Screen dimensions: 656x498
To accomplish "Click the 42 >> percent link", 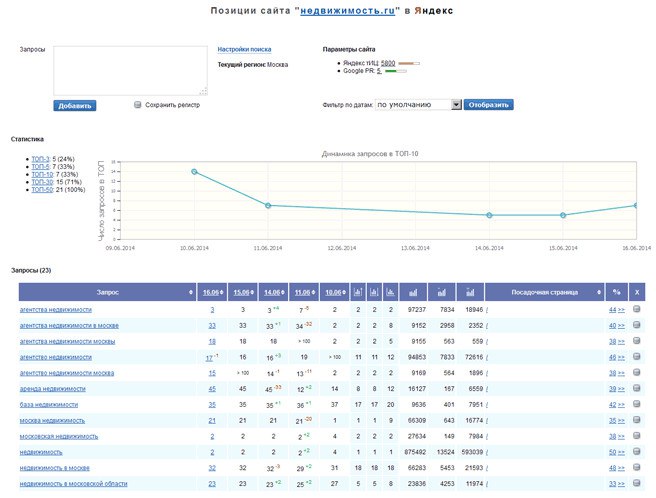I will 616,405.
